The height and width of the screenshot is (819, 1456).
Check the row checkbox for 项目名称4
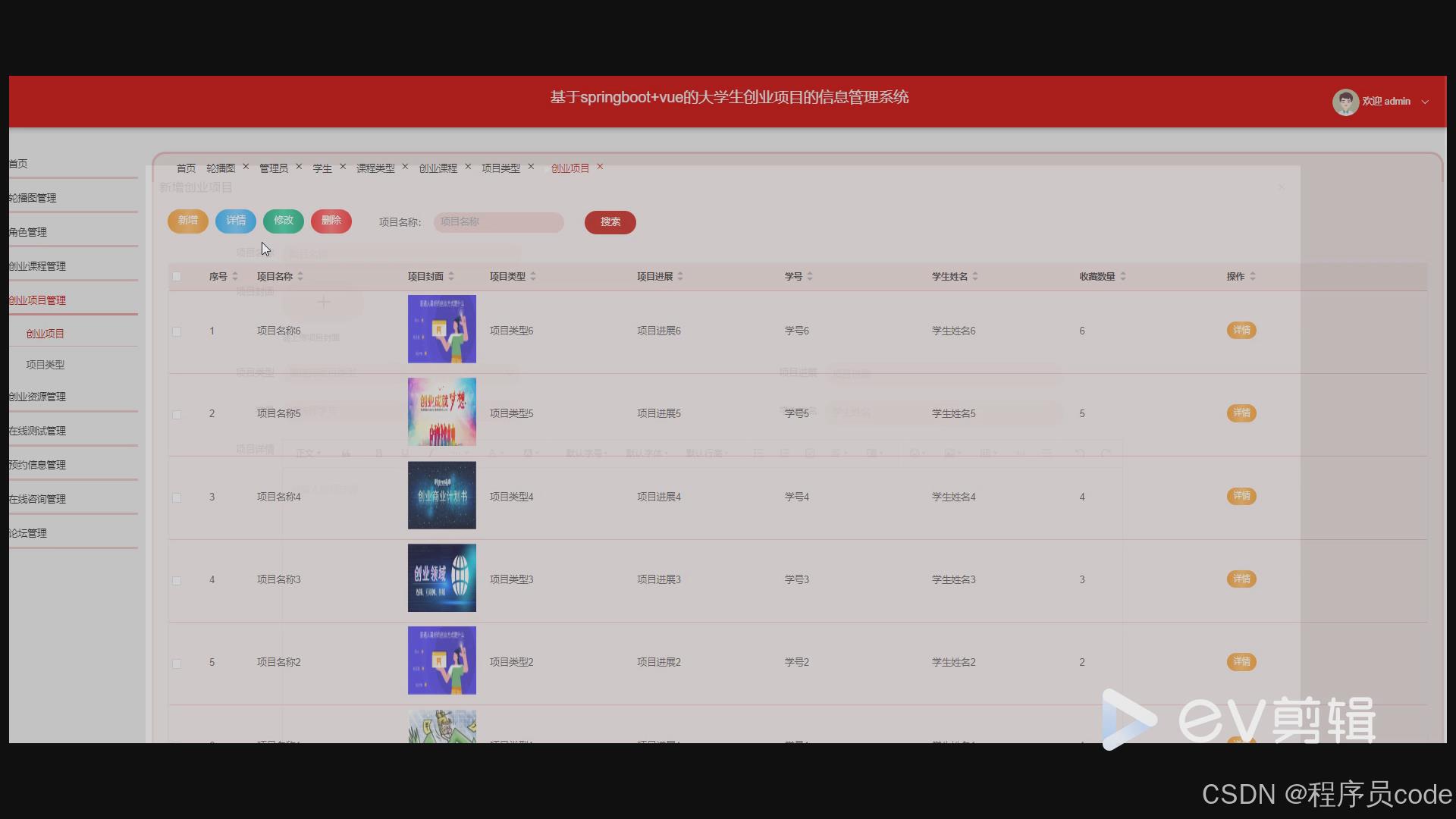[177, 497]
